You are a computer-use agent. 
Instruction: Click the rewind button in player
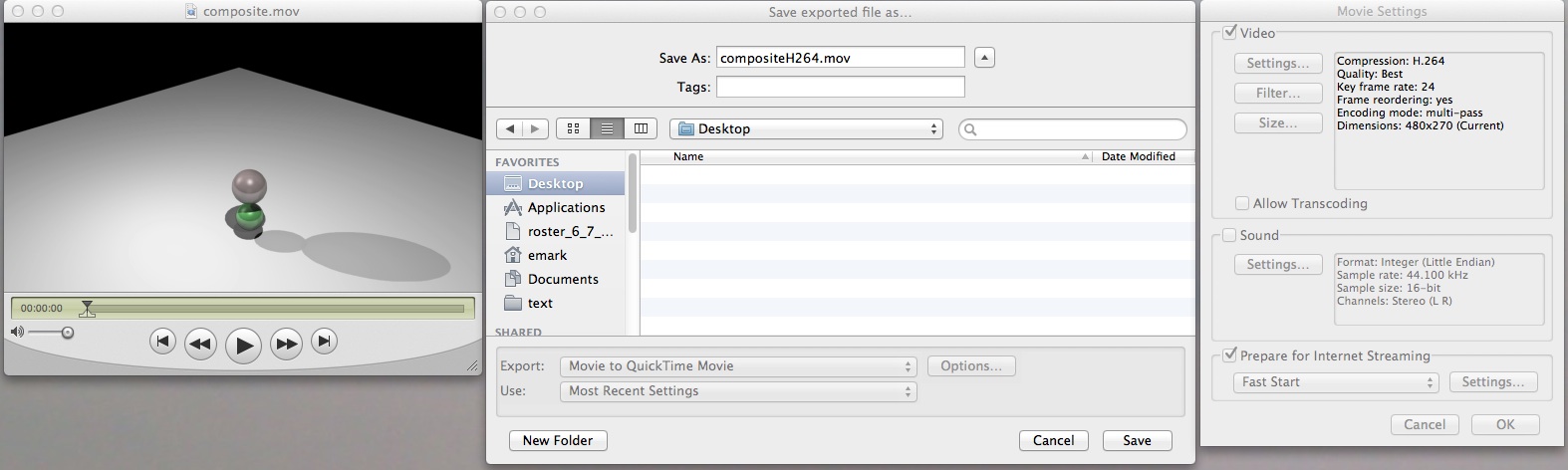[x=200, y=344]
